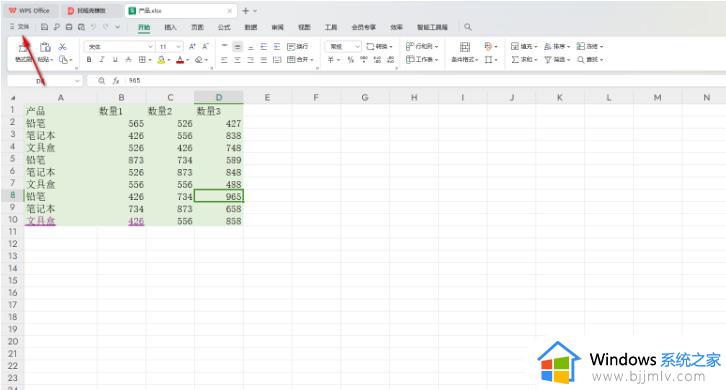Click the Increase font size icon
Image resolution: width=726 pixels, height=390 pixels.
(x=192, y=46)
